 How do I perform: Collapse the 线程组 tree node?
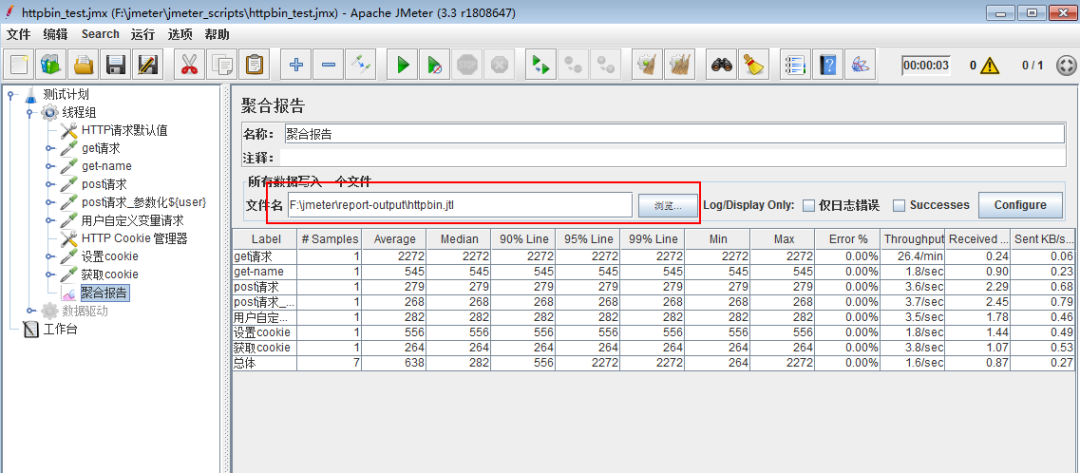click(x=30, y=113)
